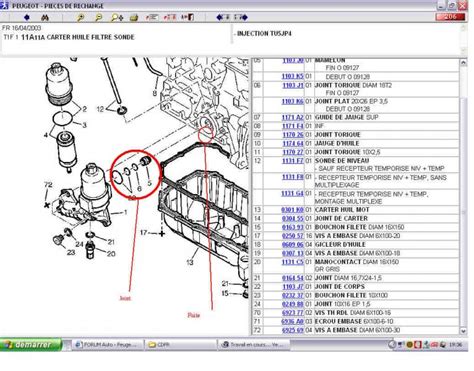474x371 pixels.
Task: Click the zoom out magnifier icon
Action: (98, 17)
